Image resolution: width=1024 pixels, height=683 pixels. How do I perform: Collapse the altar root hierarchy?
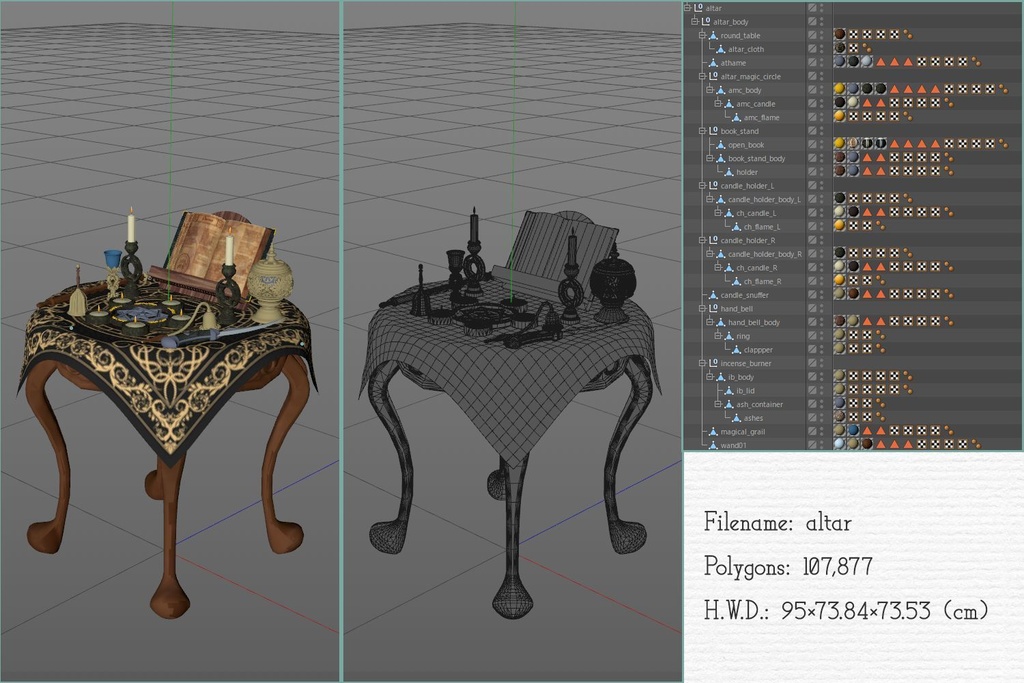point(688,8)
